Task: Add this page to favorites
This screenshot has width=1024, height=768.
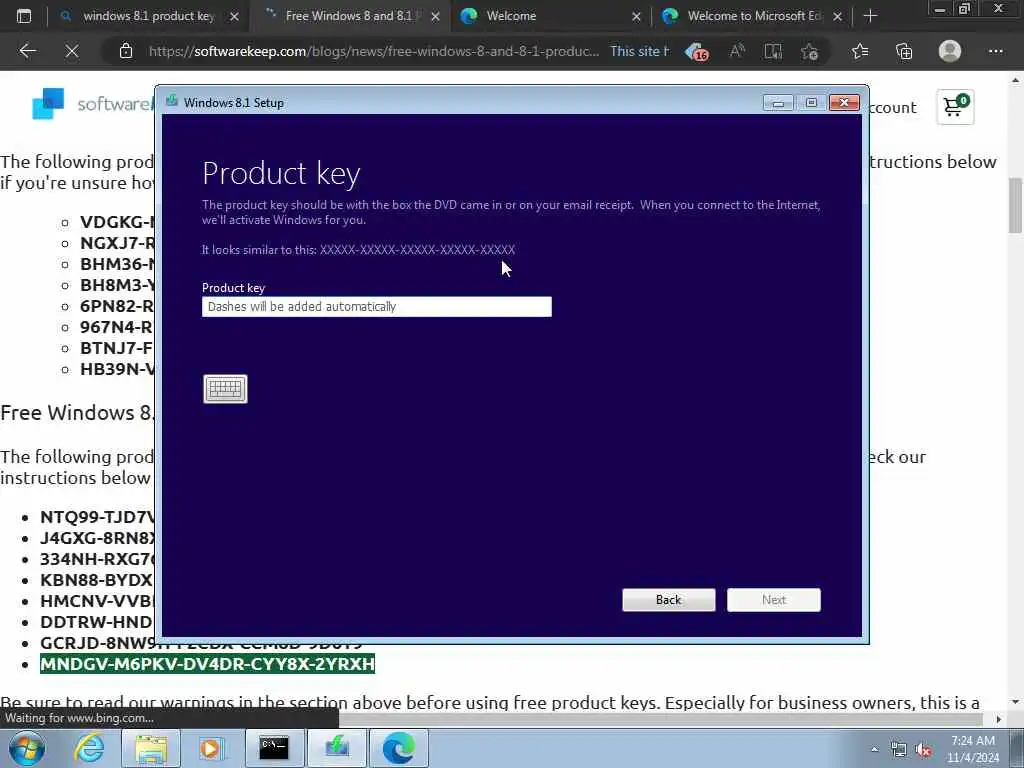Action: [810, 51]
